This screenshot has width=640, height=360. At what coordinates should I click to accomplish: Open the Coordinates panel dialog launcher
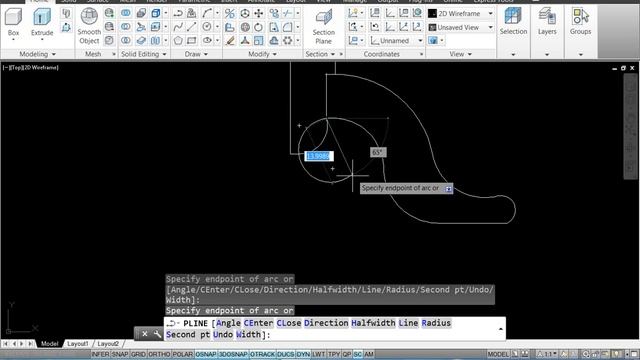421,54
